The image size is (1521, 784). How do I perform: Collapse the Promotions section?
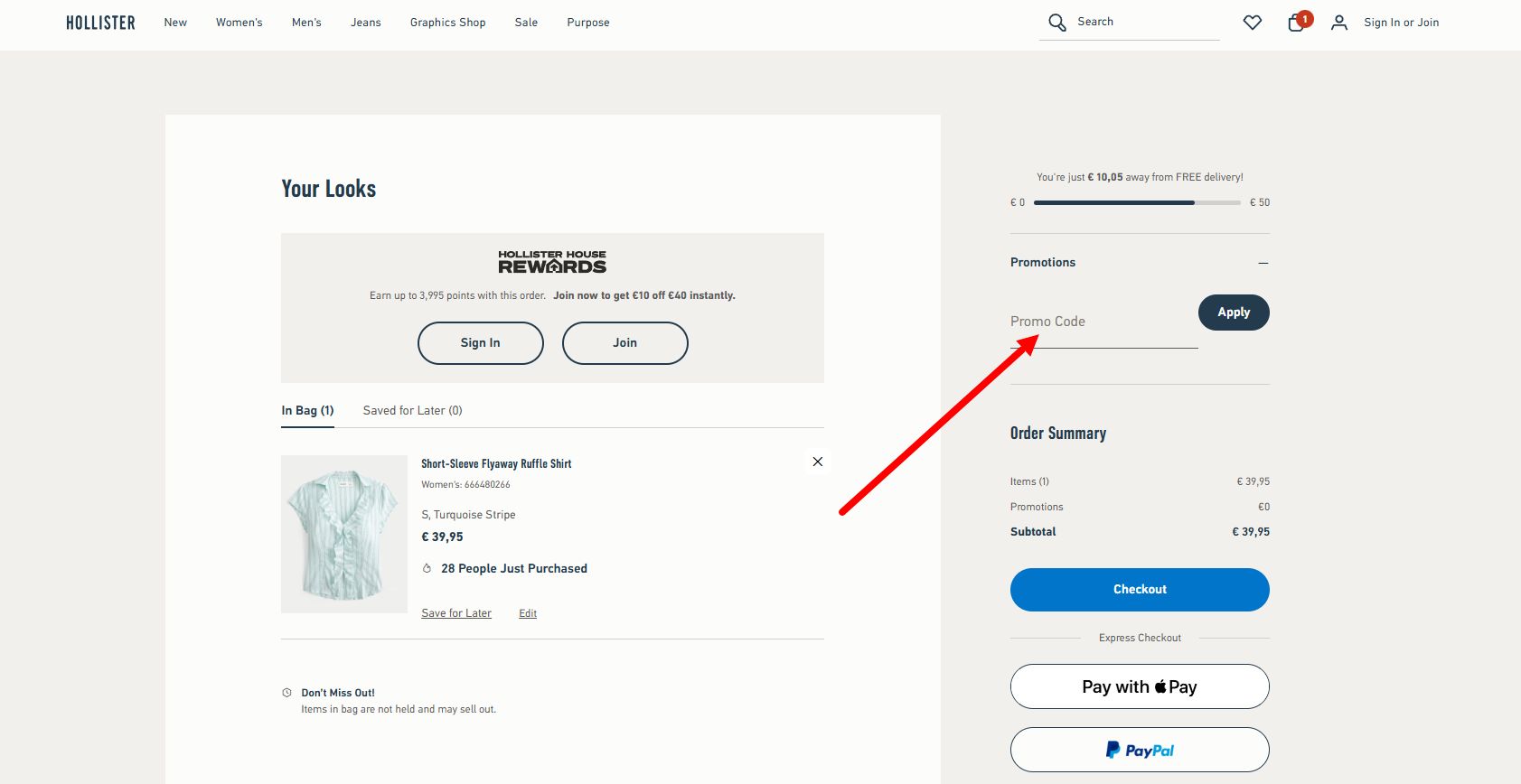pyautogui.click(x=1263, y=263)
